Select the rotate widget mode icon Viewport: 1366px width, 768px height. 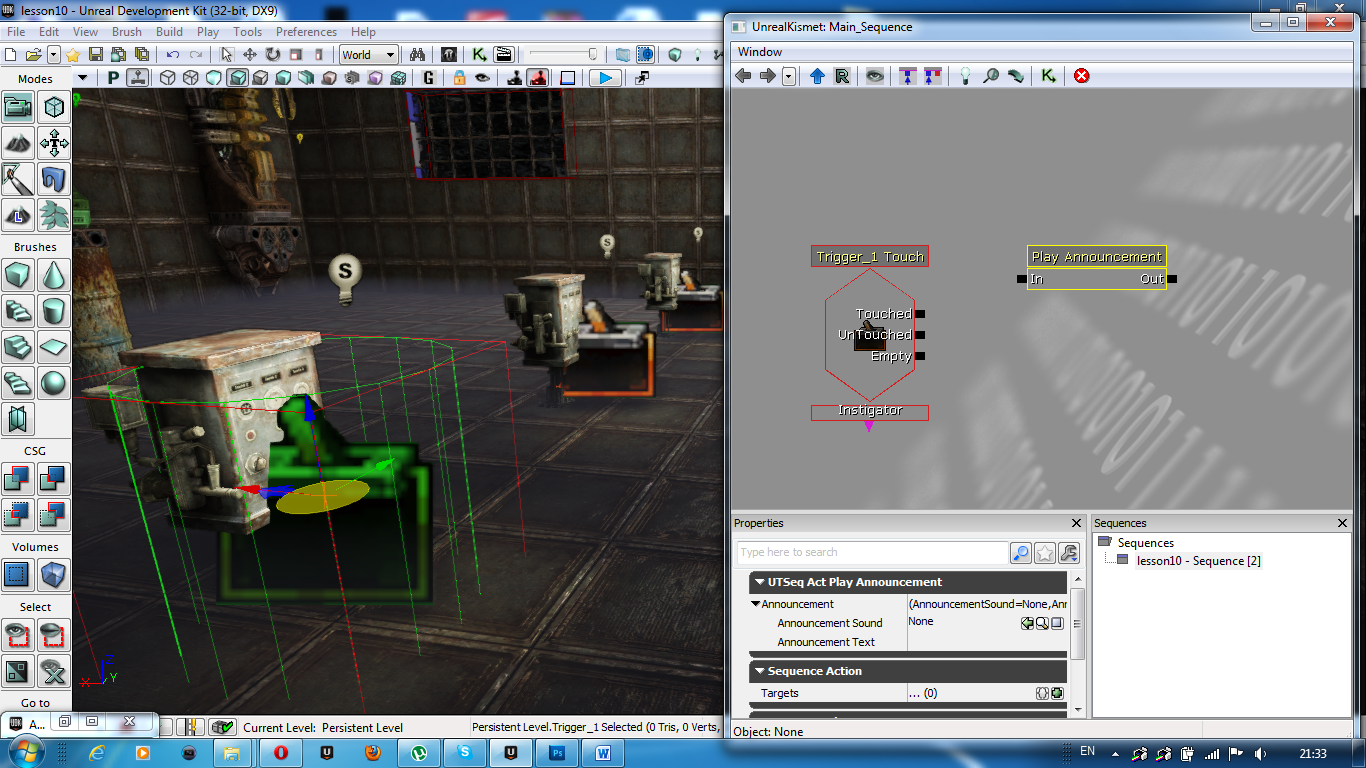272,54
